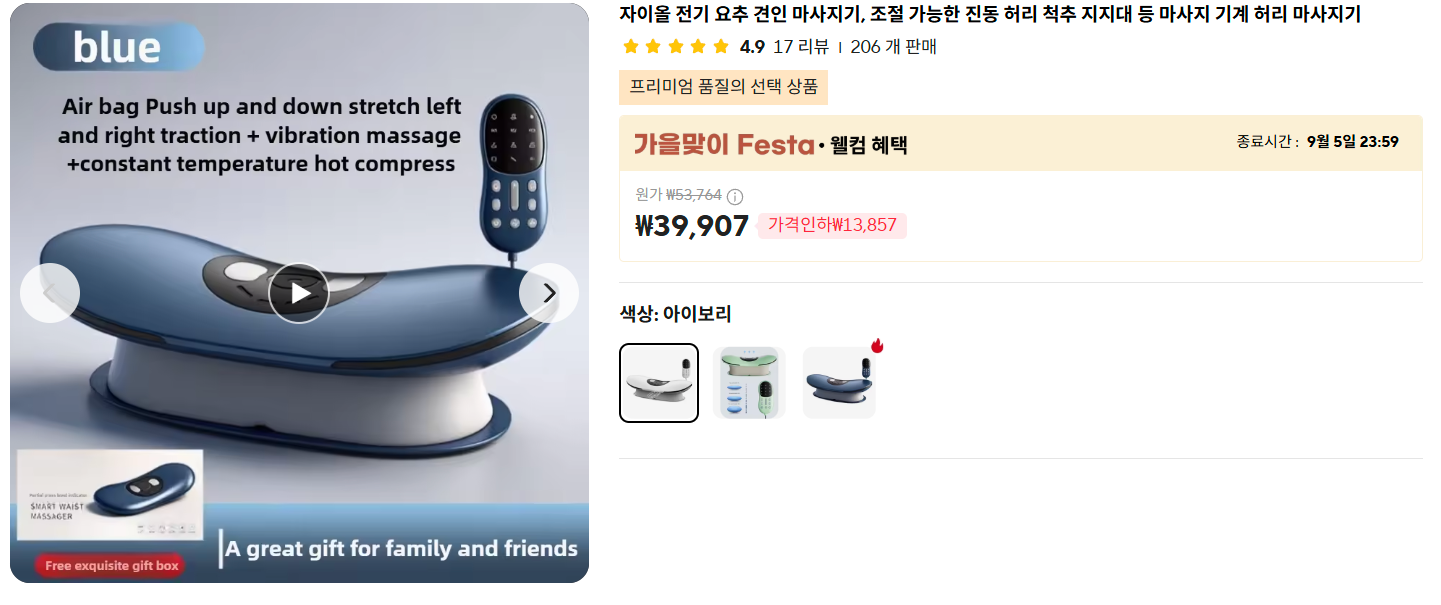
Task: Select the green gift box color thumbnail
Action: tap(748, 383)
